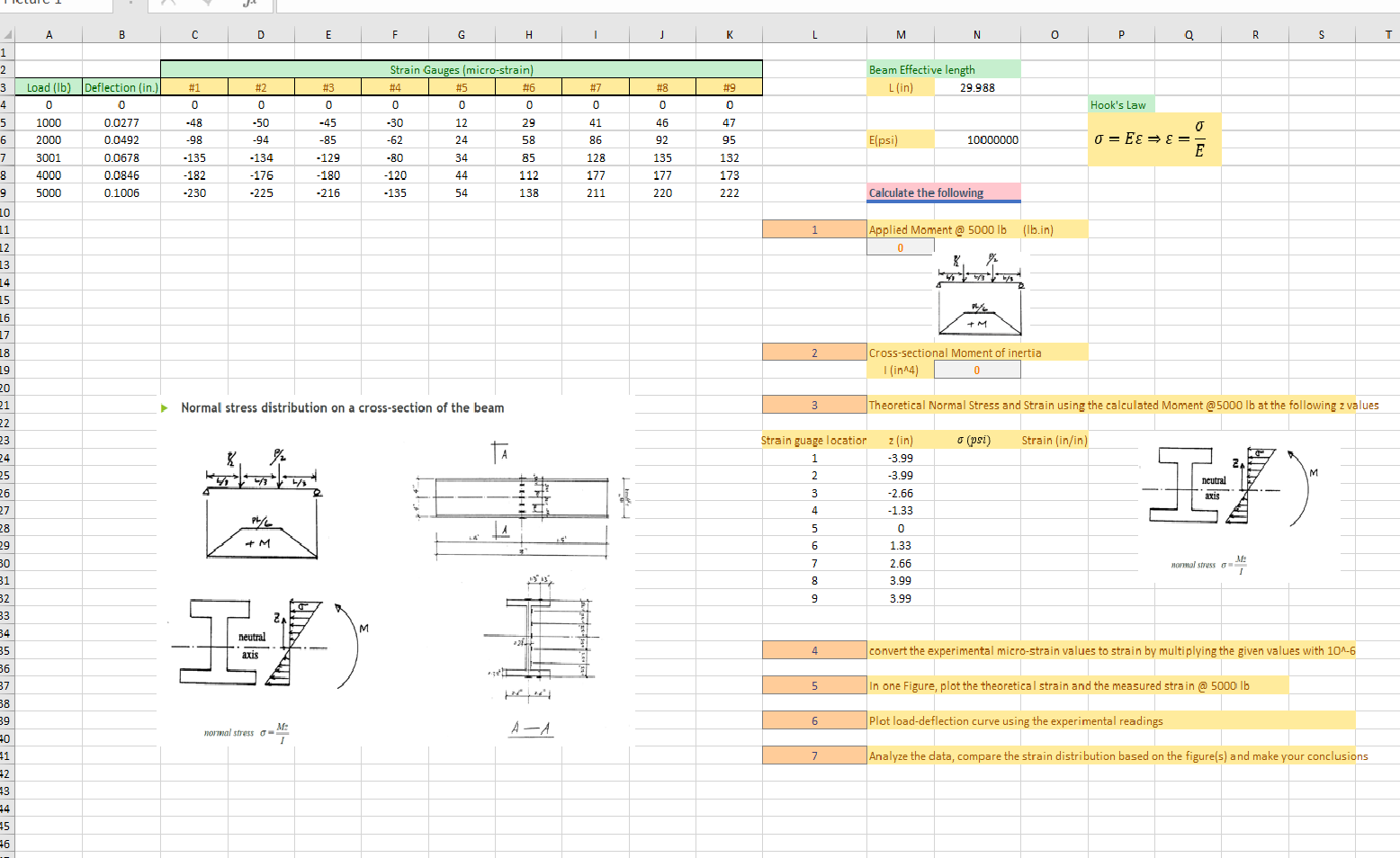Select column header A
The height and width of the screenshot is (858, 1400).
(49, 34)
